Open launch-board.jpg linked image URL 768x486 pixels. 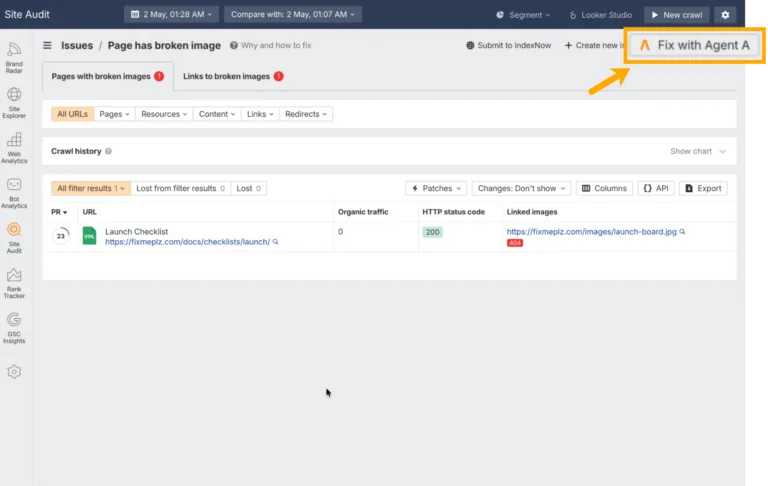point(591,231)
